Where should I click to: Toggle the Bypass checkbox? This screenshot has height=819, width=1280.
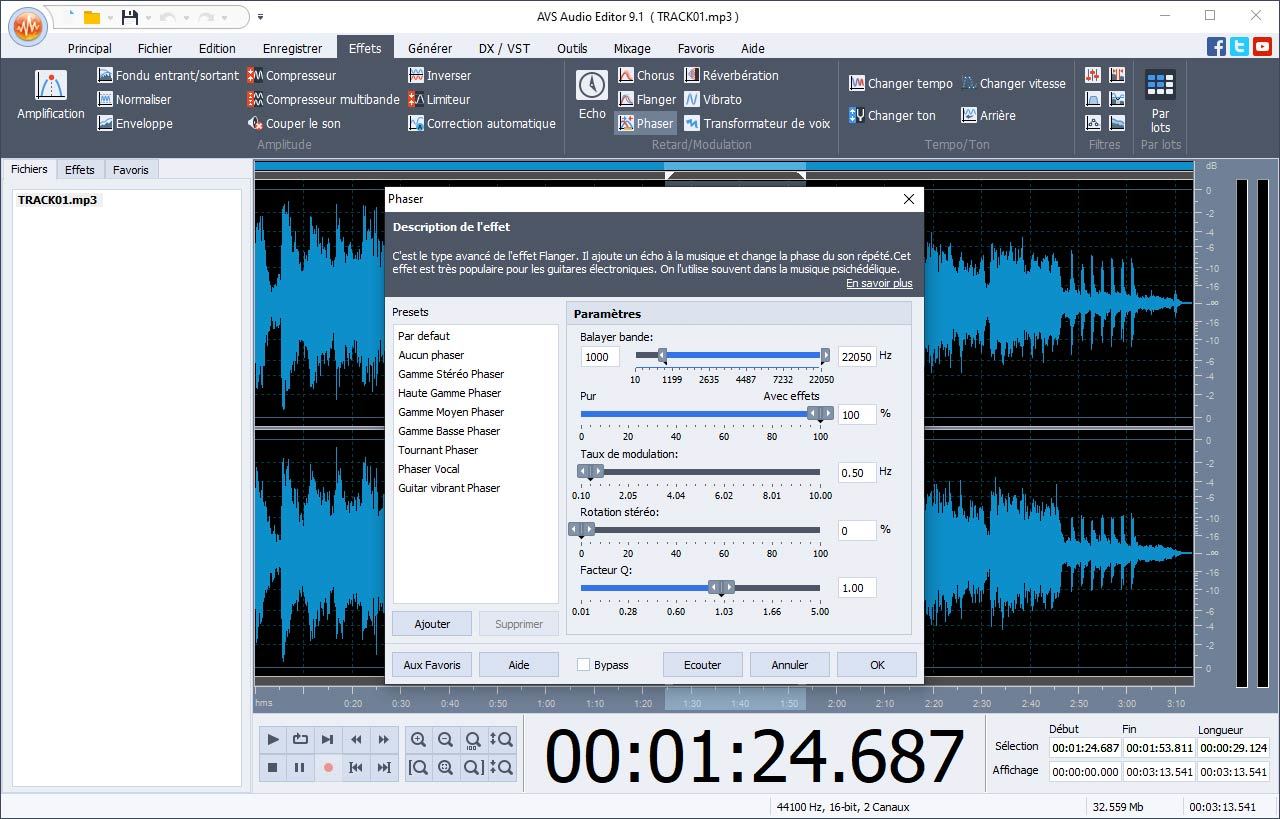[x=584, y=665]
